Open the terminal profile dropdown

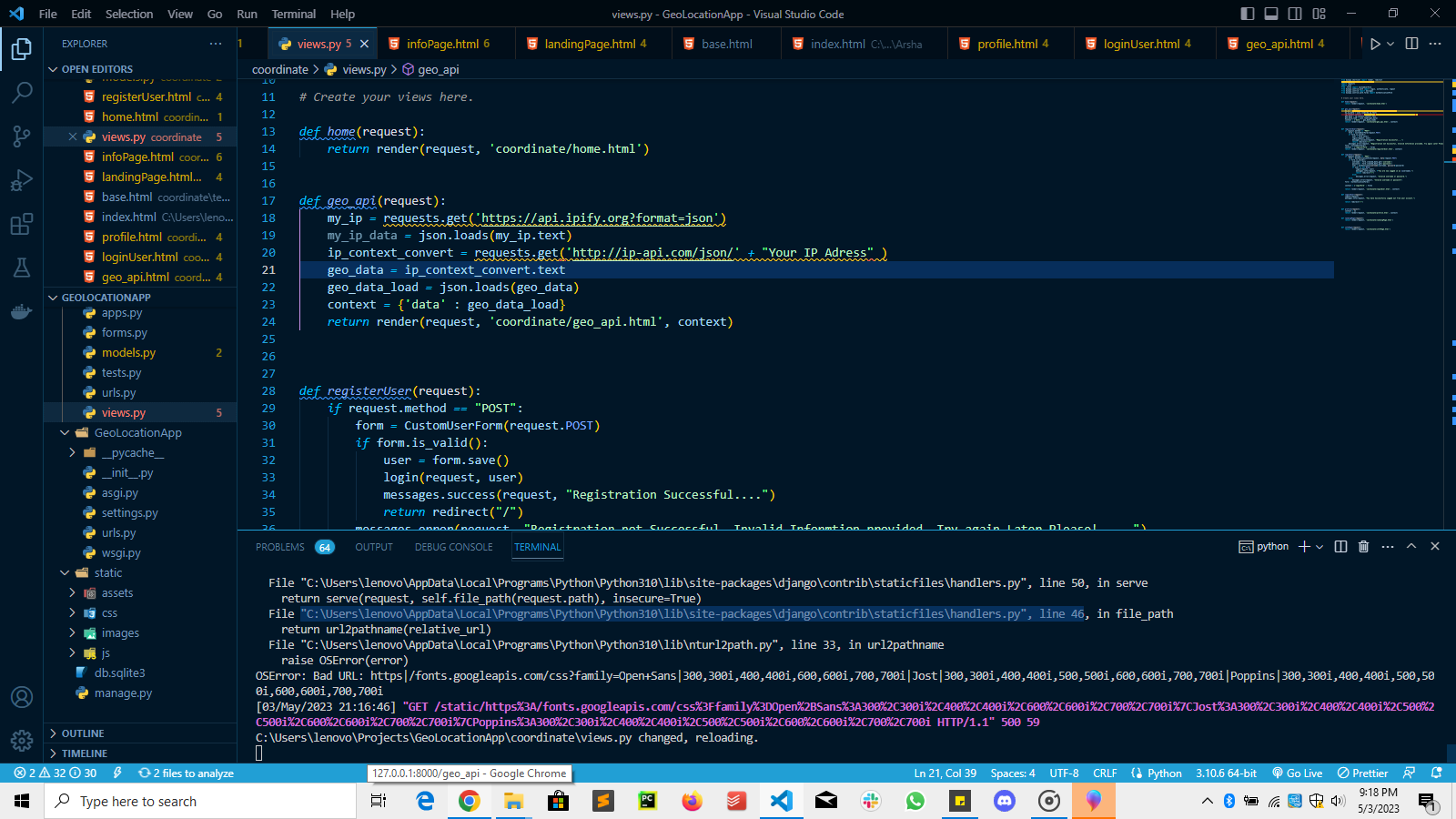click(x=1317, y=546)
